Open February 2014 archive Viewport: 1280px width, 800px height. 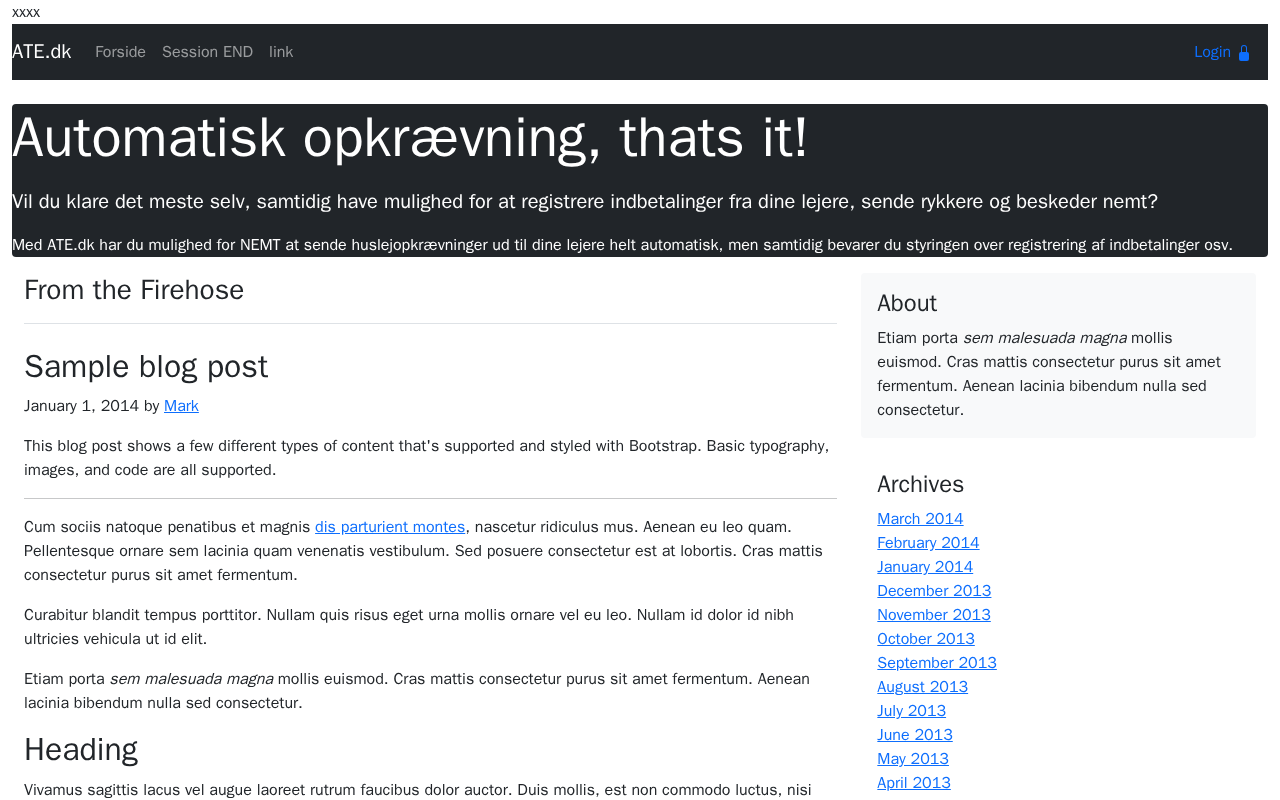(928, 543)
